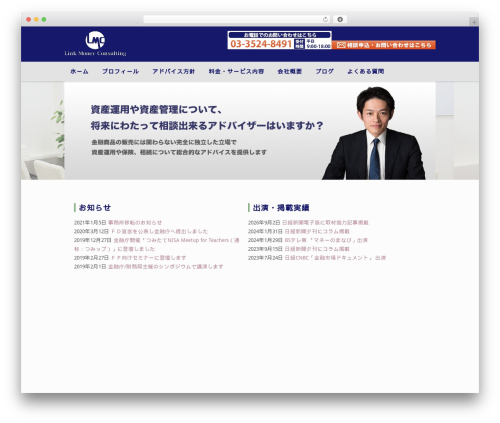Open the アドバイス方針 menu item

pos(174,71)
